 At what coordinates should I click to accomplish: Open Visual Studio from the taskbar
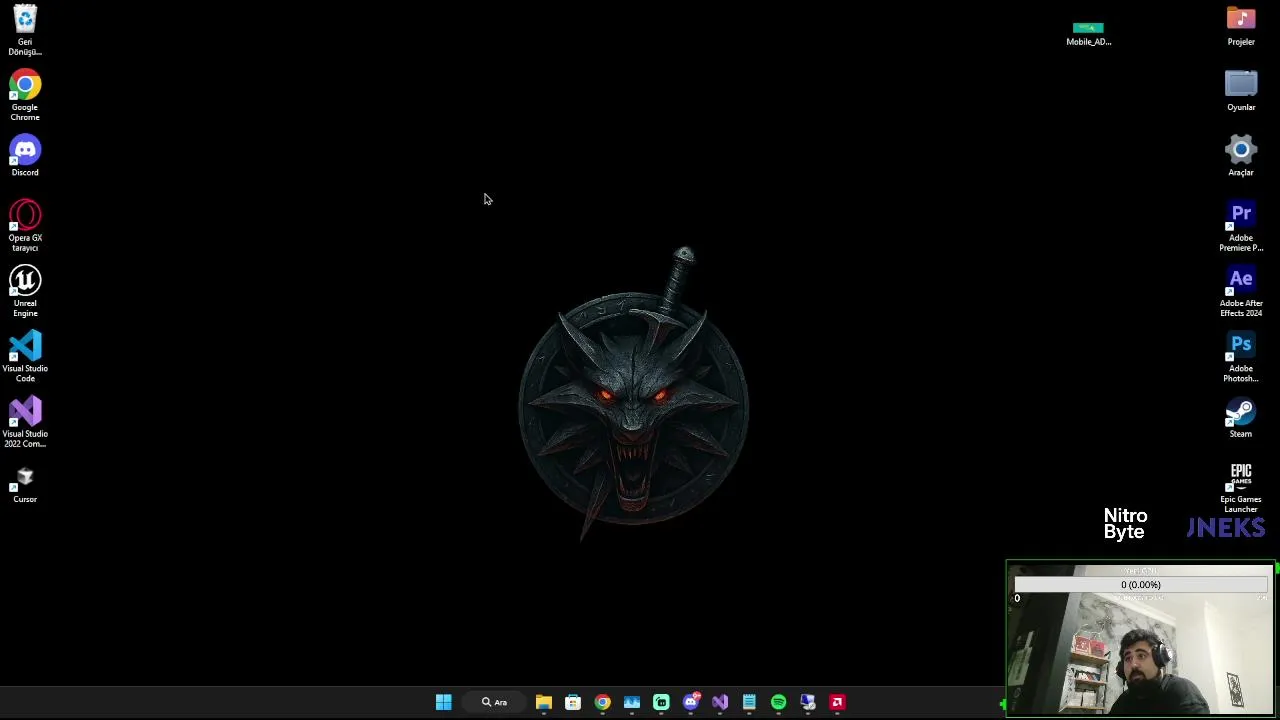[720, 702]
